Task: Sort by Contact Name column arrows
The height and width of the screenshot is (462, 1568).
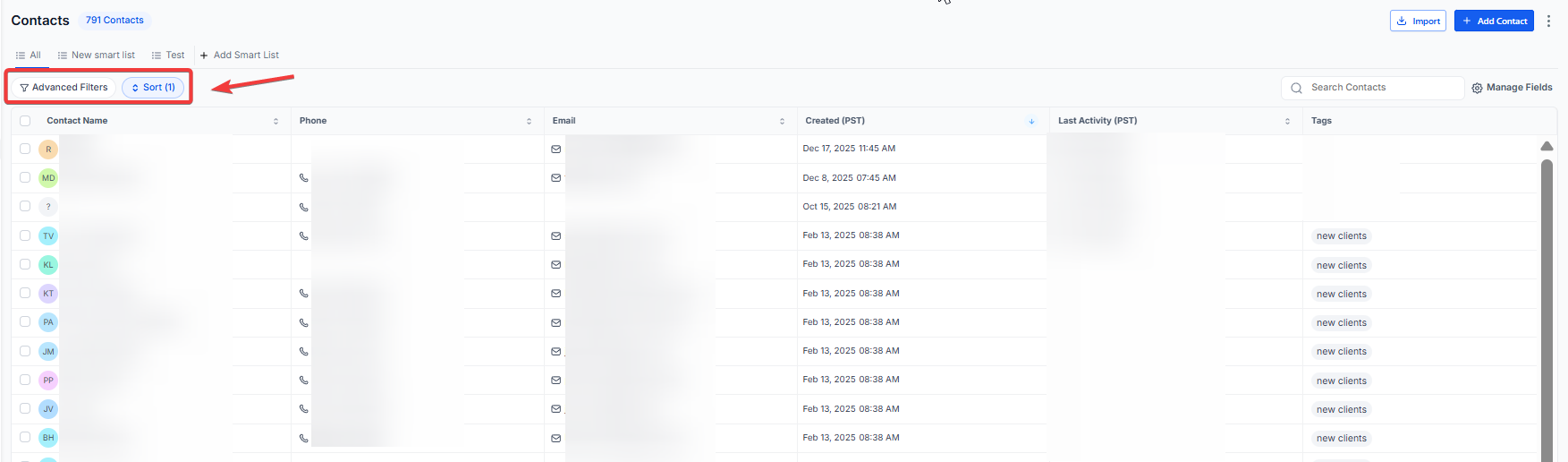Action: click(275, 121)
